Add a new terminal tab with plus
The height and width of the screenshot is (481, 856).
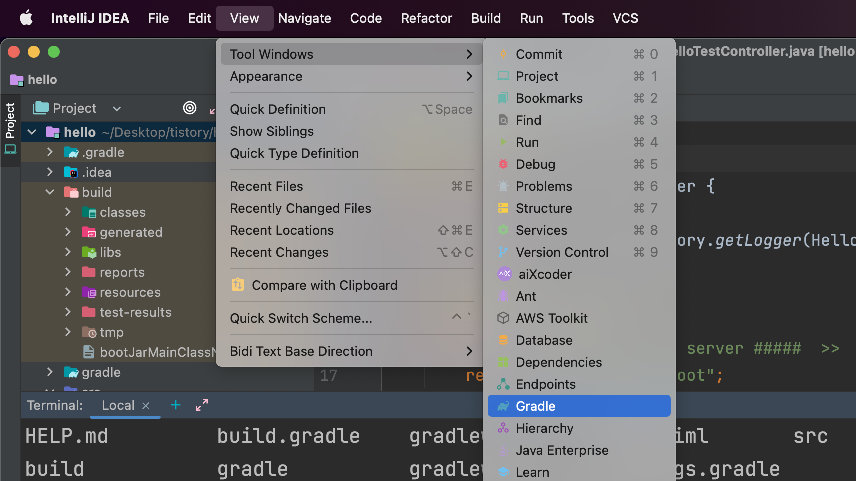tap(175, 405)
